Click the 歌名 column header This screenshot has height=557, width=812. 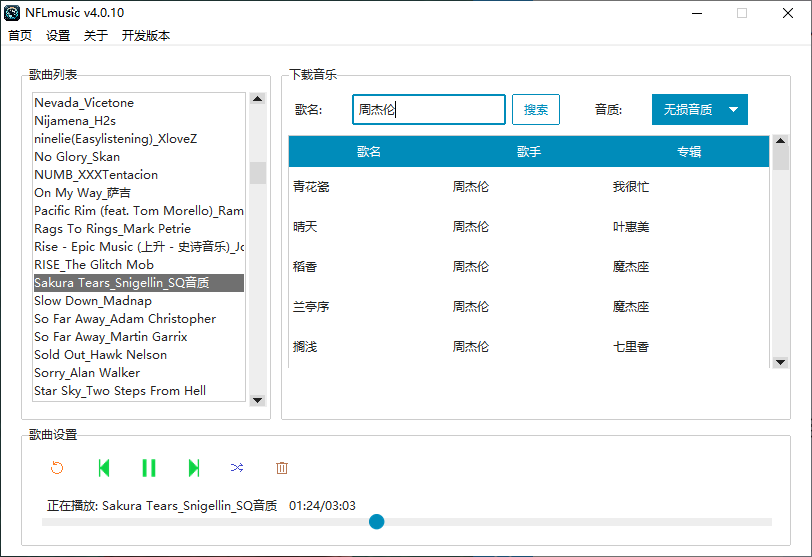(x=369, y=152)
